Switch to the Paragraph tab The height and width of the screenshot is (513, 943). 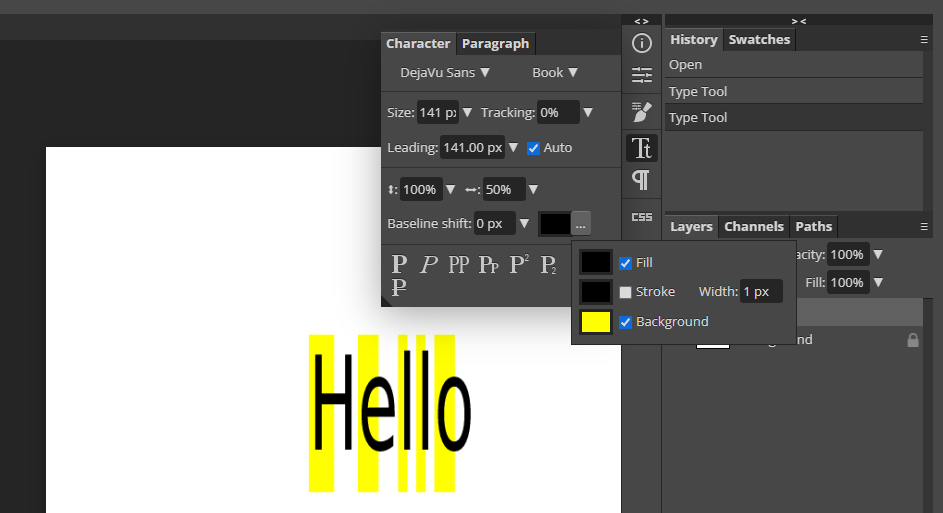[x=496, y=43]
